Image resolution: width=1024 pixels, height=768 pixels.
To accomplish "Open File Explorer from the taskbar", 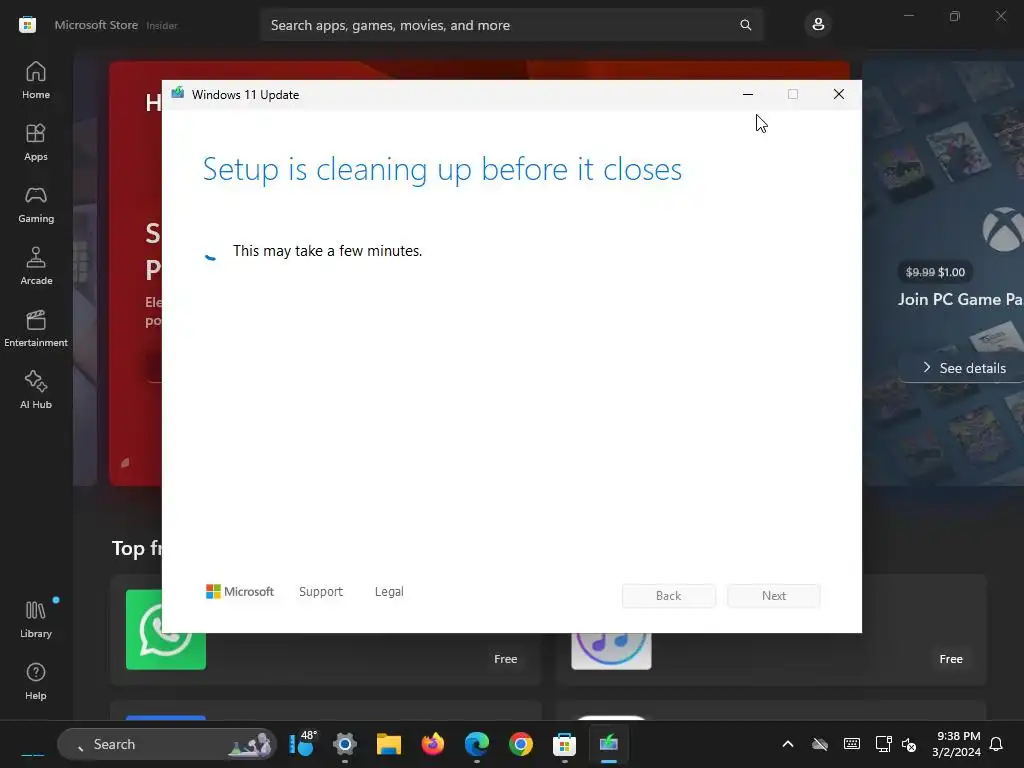I will [389, 744].
